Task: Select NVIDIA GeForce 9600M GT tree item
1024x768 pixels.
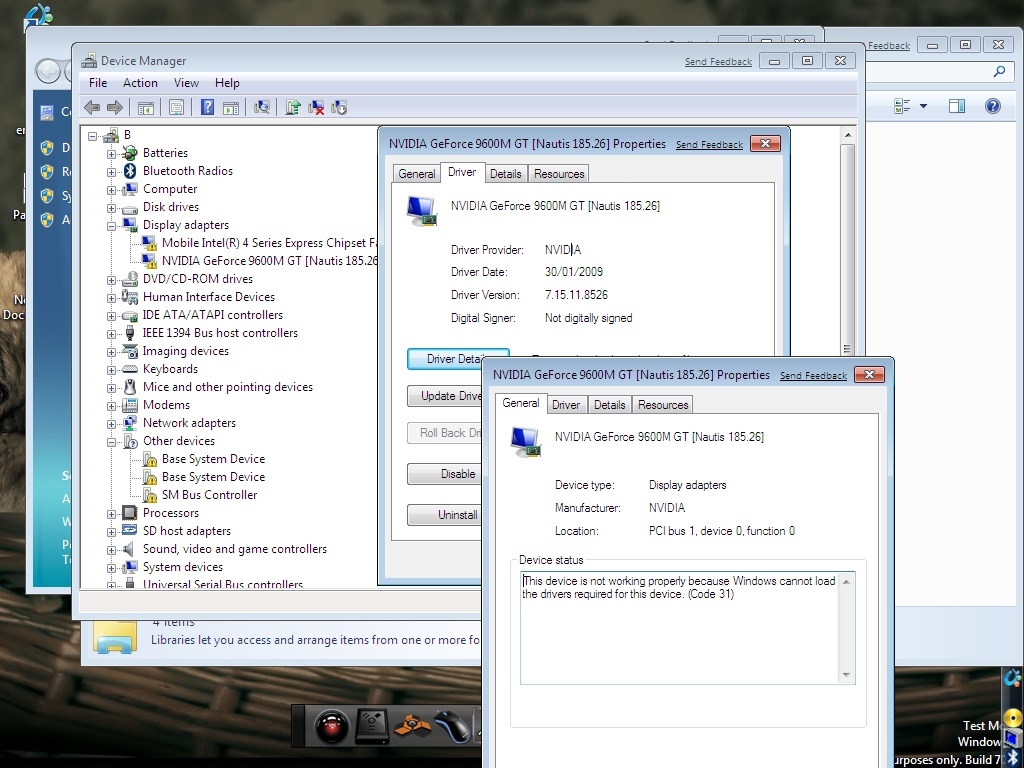Action: pyautogui.click(x=269, y=261)
